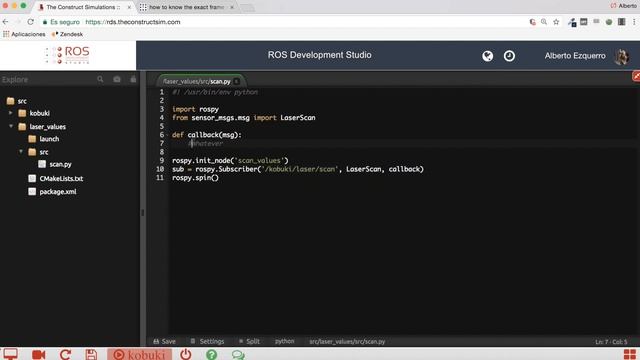640x360 pixels.
Task: Click the rospy.init_node line
Action: point(230,160)
